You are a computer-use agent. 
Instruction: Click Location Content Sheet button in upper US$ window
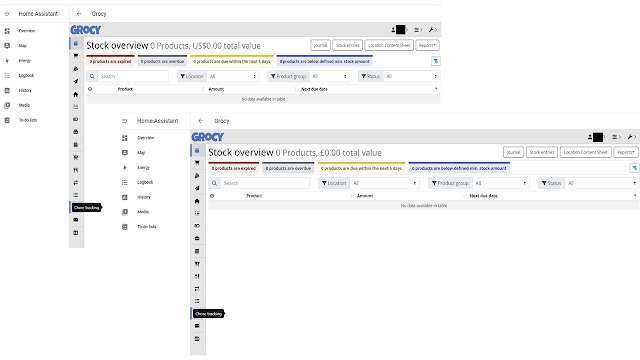389,45
